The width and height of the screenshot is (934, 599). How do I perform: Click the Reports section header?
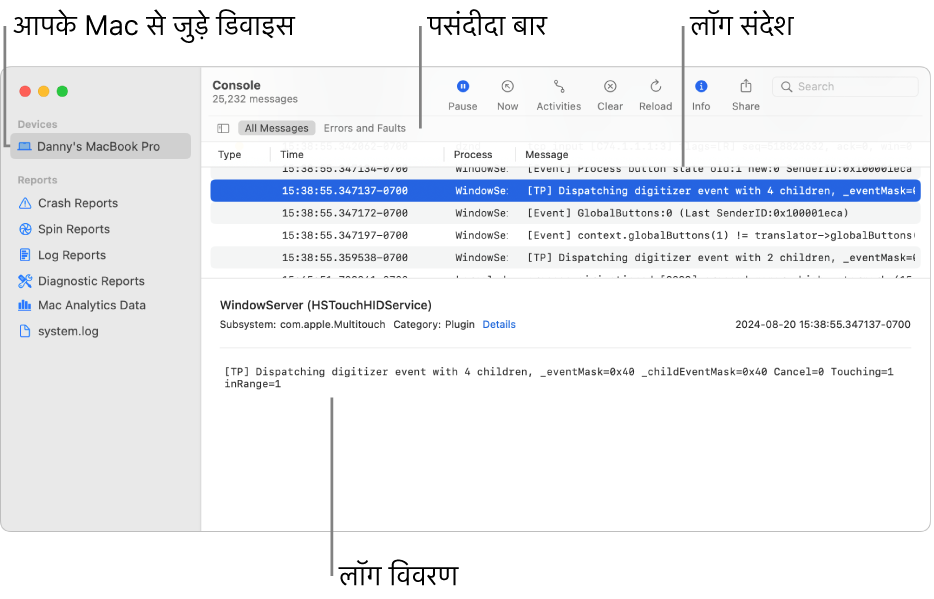(37, 180)
